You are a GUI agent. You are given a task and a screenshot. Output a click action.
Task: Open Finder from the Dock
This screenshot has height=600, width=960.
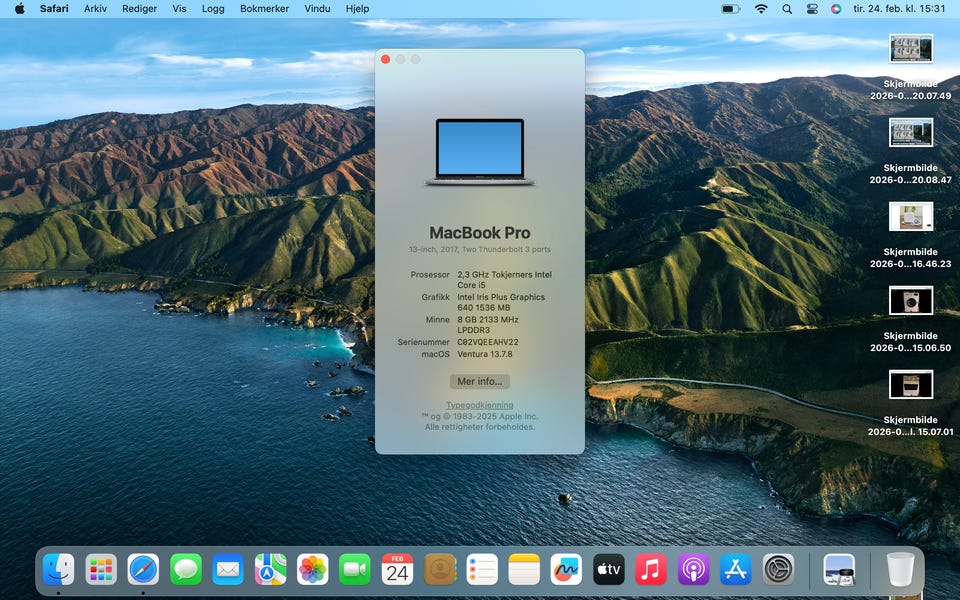point(58,570)
